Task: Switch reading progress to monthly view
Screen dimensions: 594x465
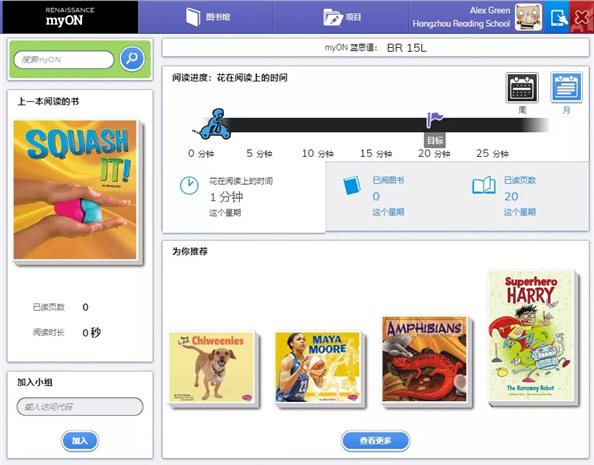Action: pos(566,88)
